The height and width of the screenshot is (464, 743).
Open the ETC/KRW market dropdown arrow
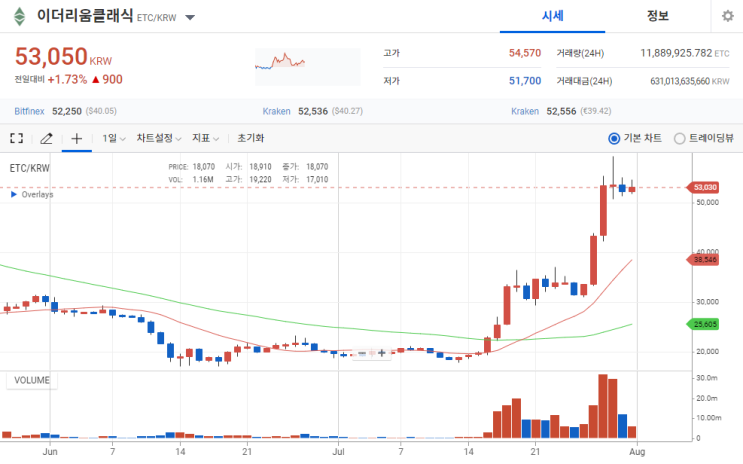(190, 18)
